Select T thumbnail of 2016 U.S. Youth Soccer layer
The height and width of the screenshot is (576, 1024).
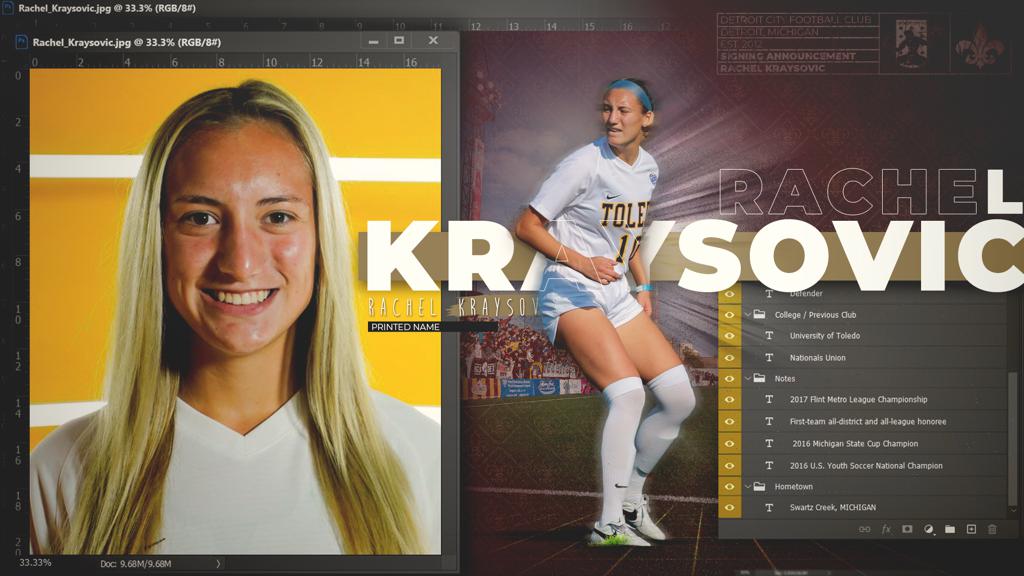tap(769, 466)
